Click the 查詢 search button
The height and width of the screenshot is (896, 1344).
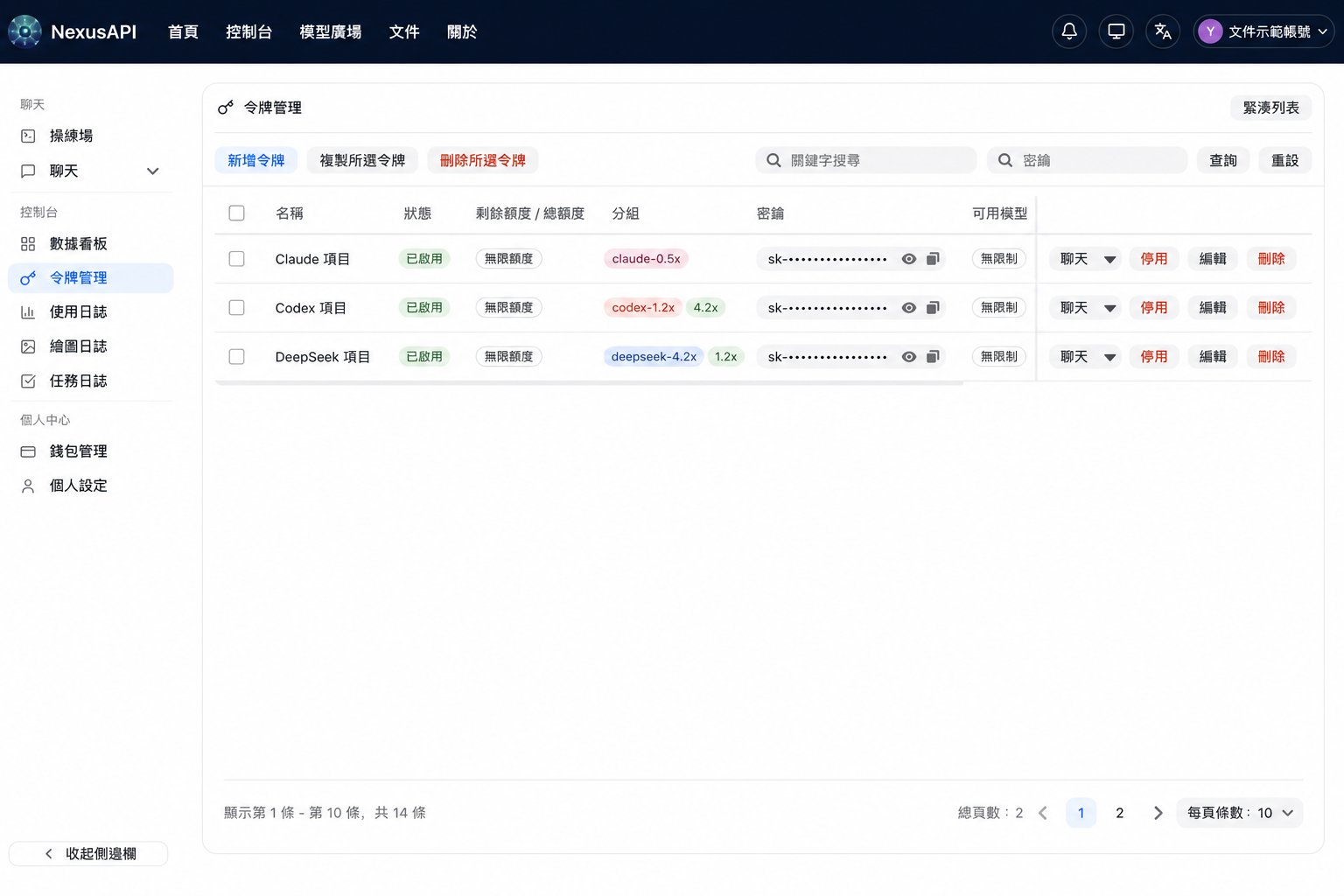click(1223, 160)
